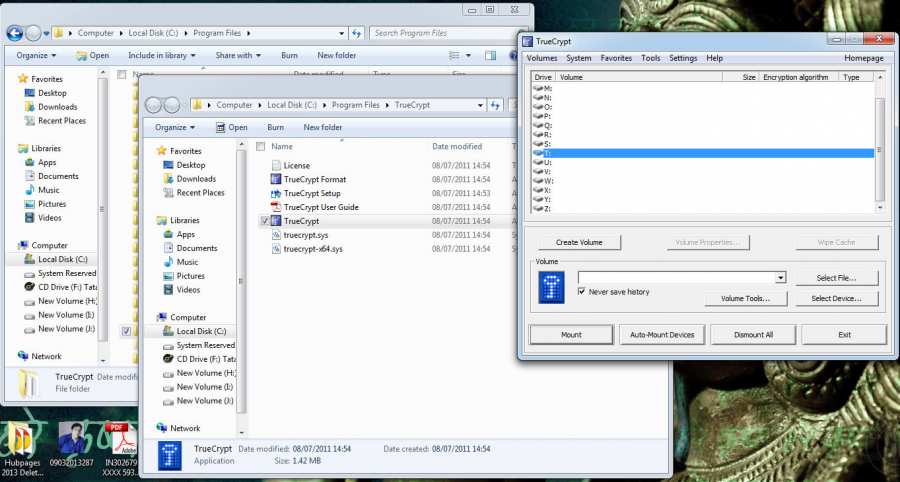Open address bar history dropdown in TrueCrypt folder

[480, 105]
